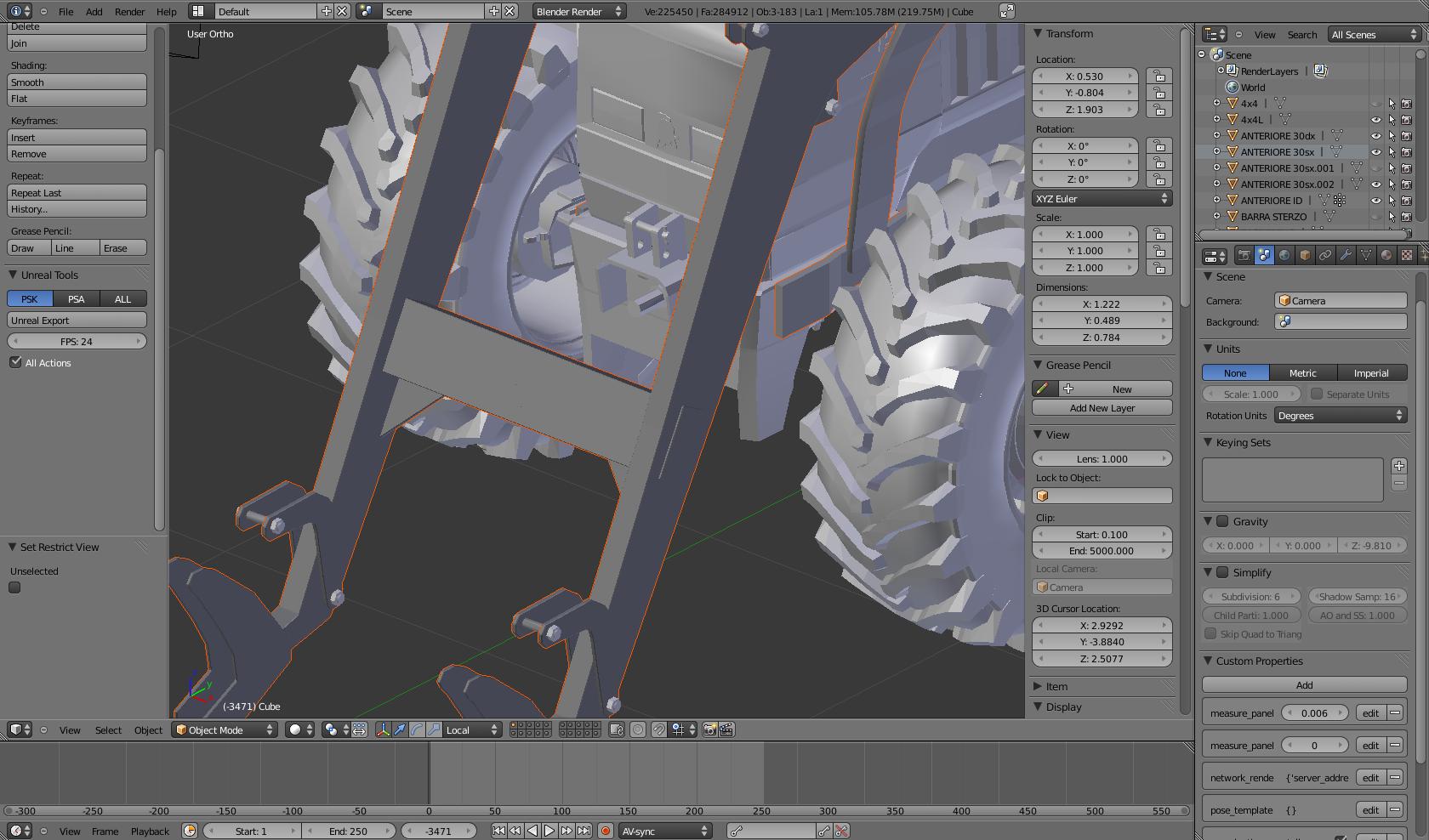Toggle visibility of ANTERIORE 30dx
The image size is (1429, 840).
tap(1375, 136)
